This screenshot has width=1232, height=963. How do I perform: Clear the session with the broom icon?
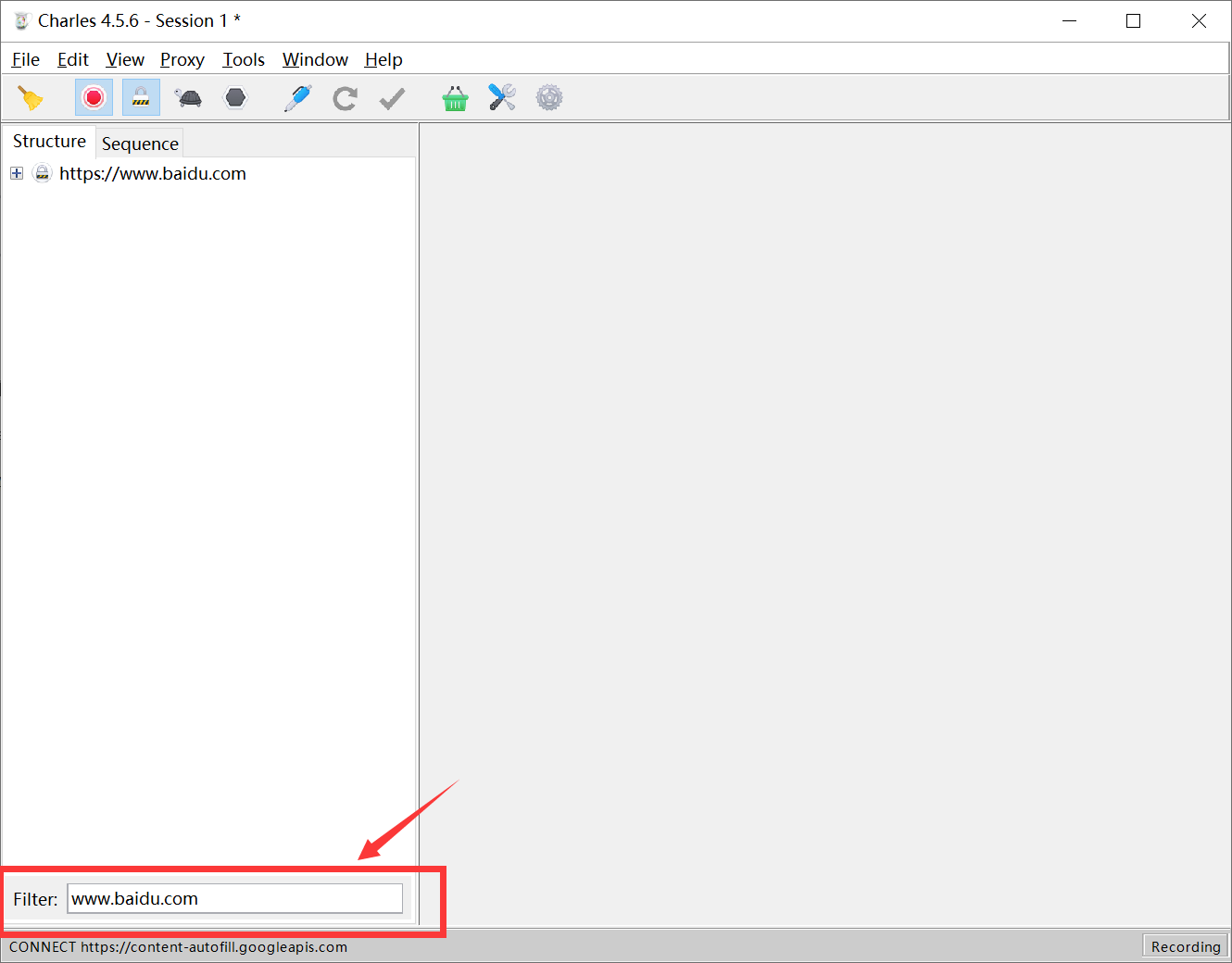click(x=31, y=98)
